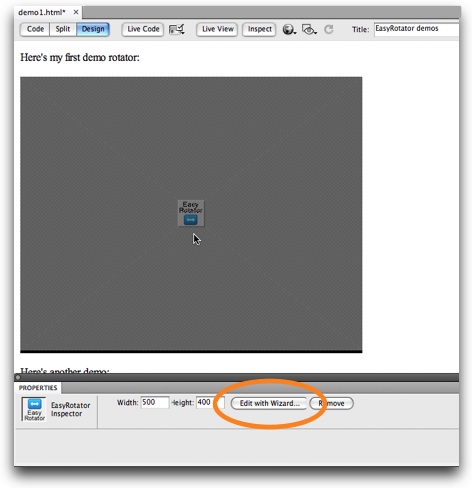Open the PROPERTIES panel tab
The image size is (472, 488).
pyautogui.click(x=38, y=388)
